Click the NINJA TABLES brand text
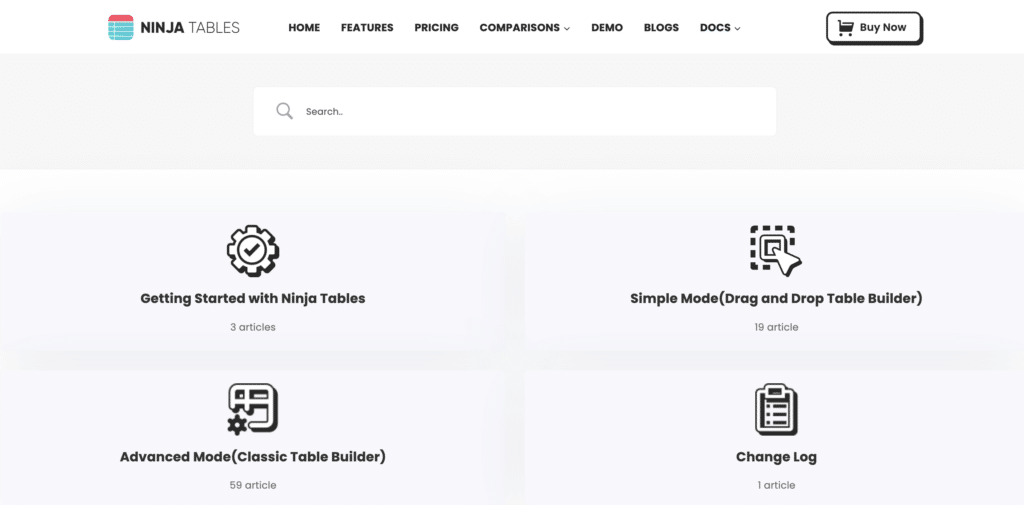Screen dimensions: 1024x505 [x=190, y=28]
